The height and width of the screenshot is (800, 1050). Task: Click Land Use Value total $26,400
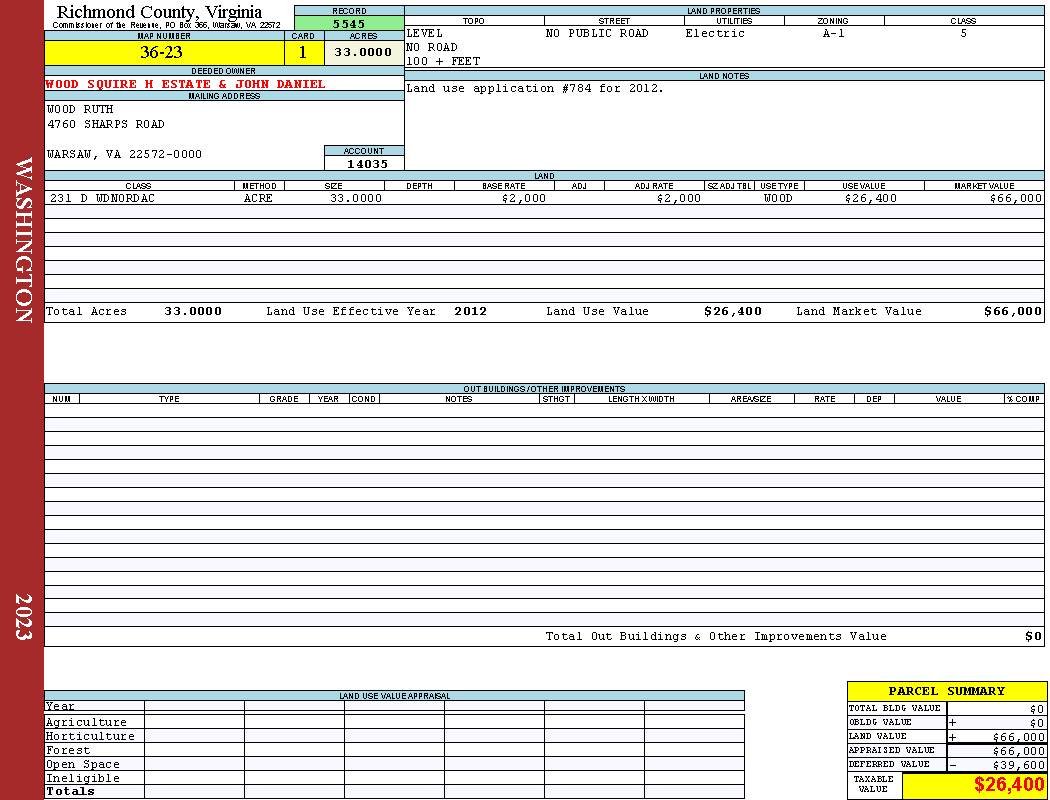click(733, 311)
